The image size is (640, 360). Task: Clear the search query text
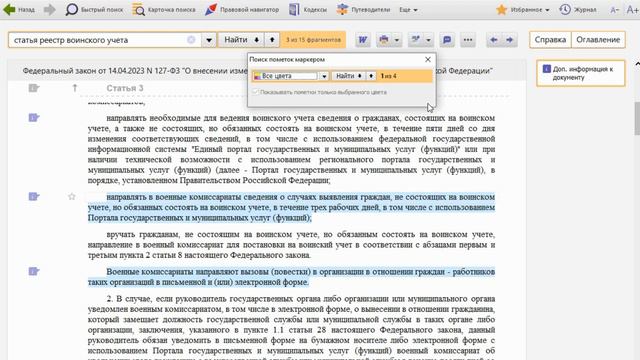191,40
